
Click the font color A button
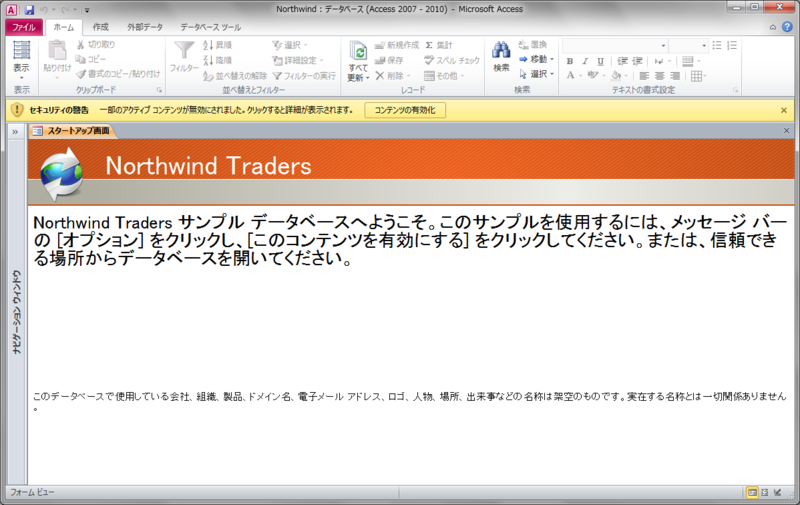570,75
